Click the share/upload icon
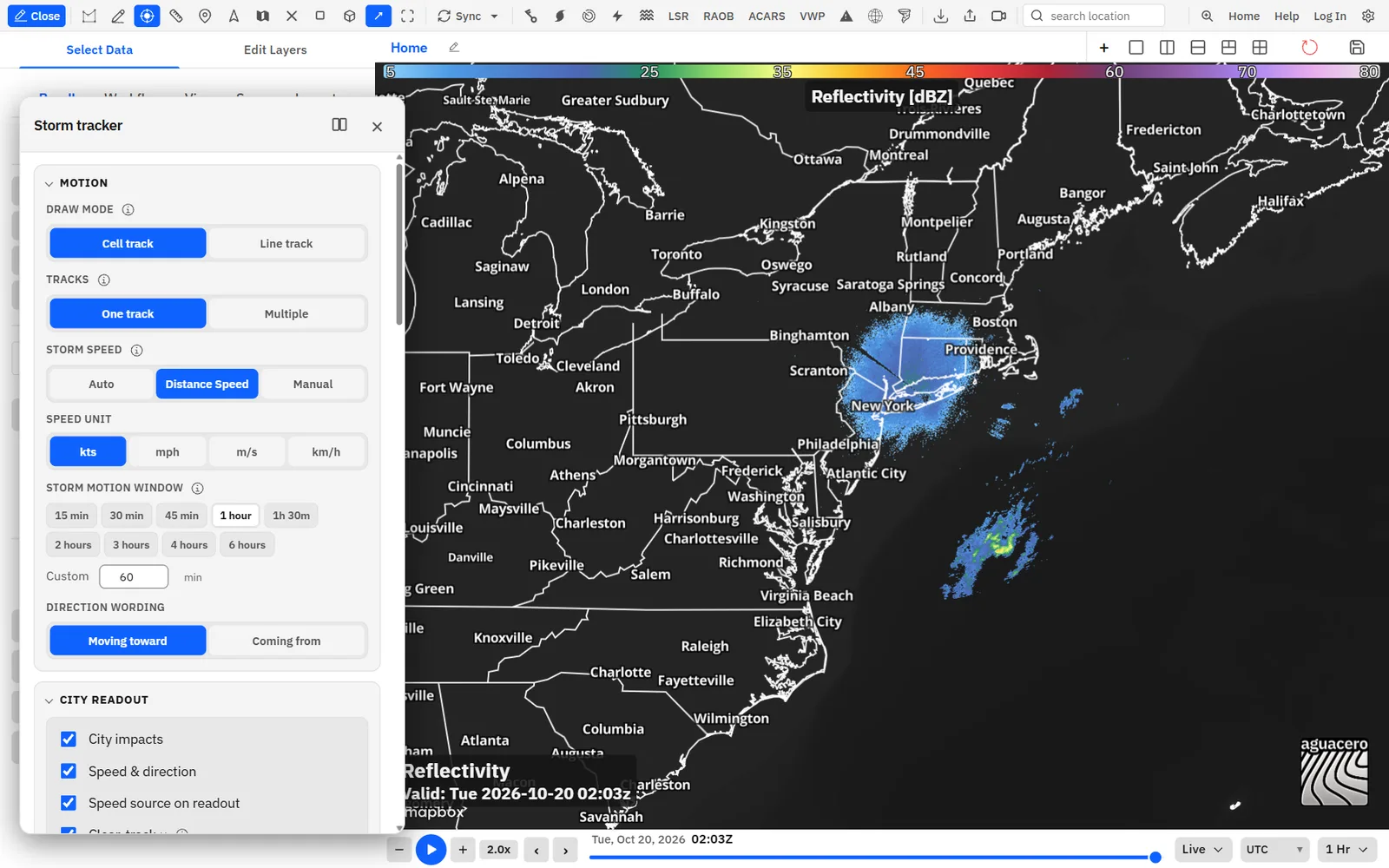1389x868 pixels. (x=970, y=16)
